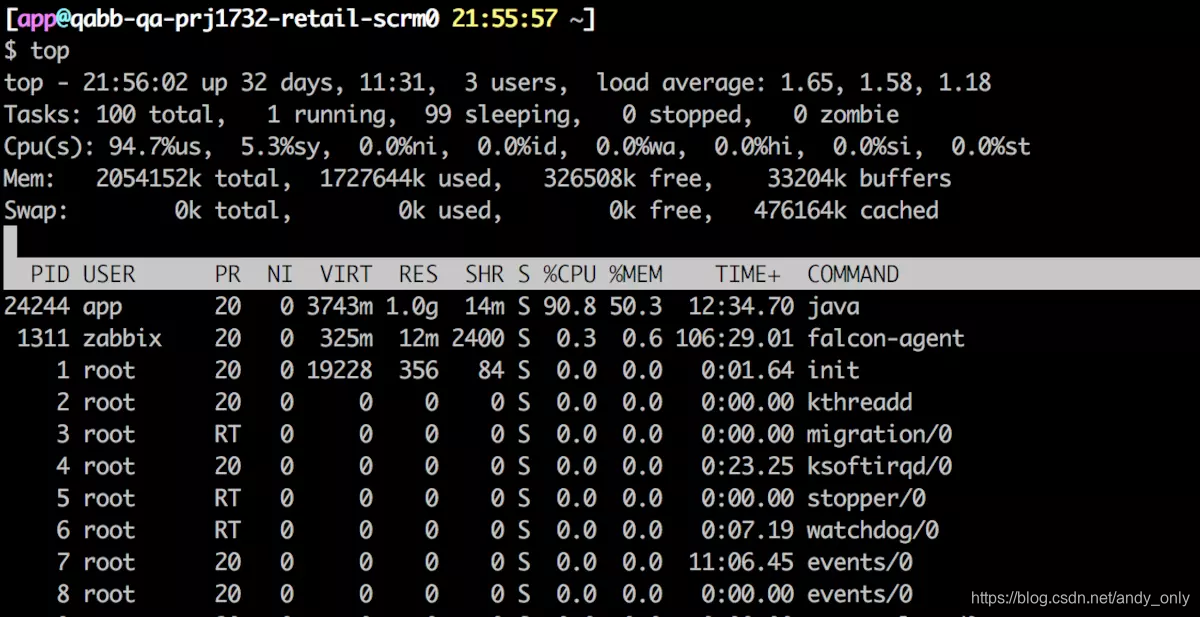Click the ksoftirqd/0 command text
Screen dimensions: 1200x617
click(x=880, y=466)
